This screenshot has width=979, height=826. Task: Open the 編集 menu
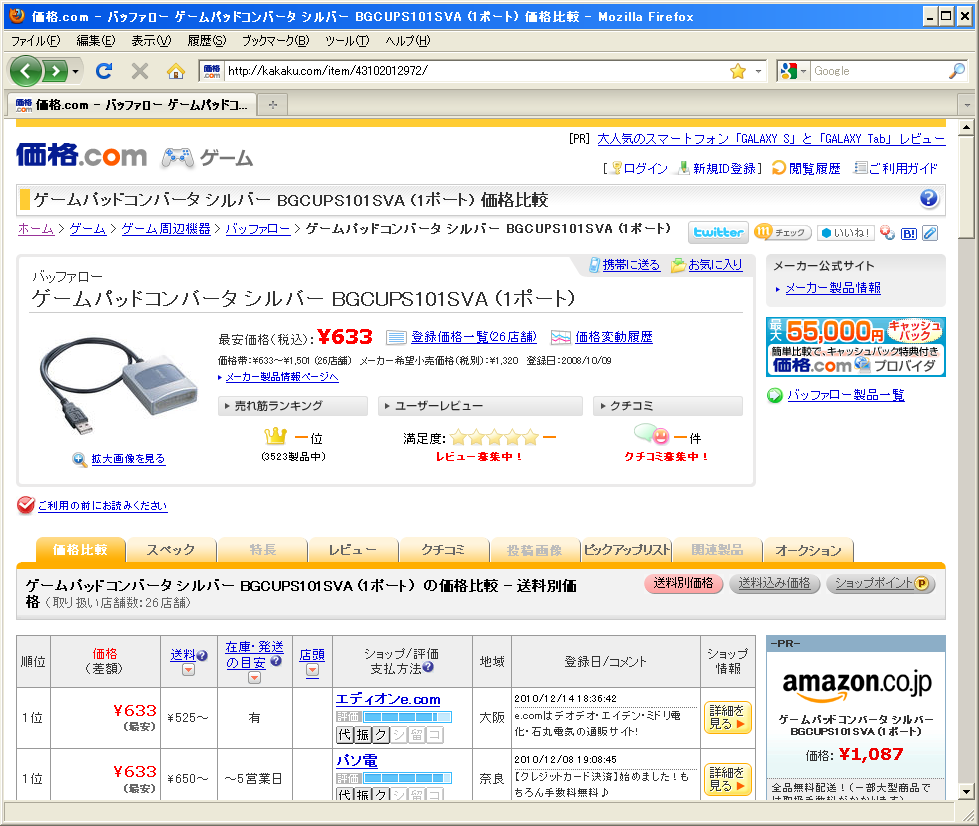[96, 41]
